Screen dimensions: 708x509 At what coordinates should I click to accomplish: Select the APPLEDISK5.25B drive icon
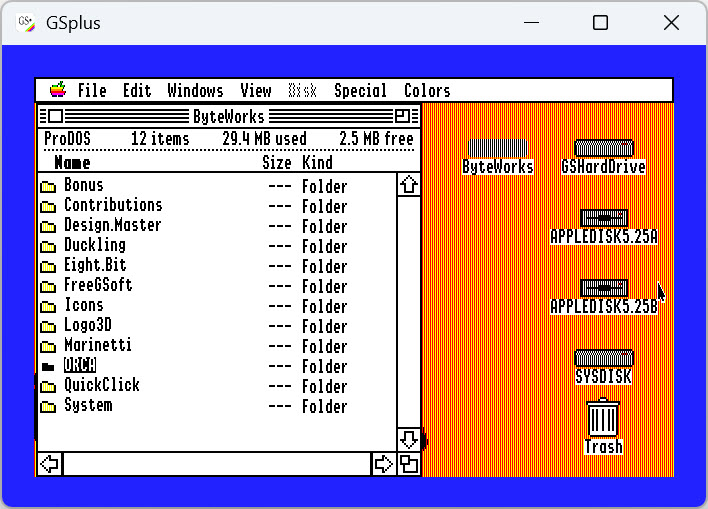[x=604, y=288]
